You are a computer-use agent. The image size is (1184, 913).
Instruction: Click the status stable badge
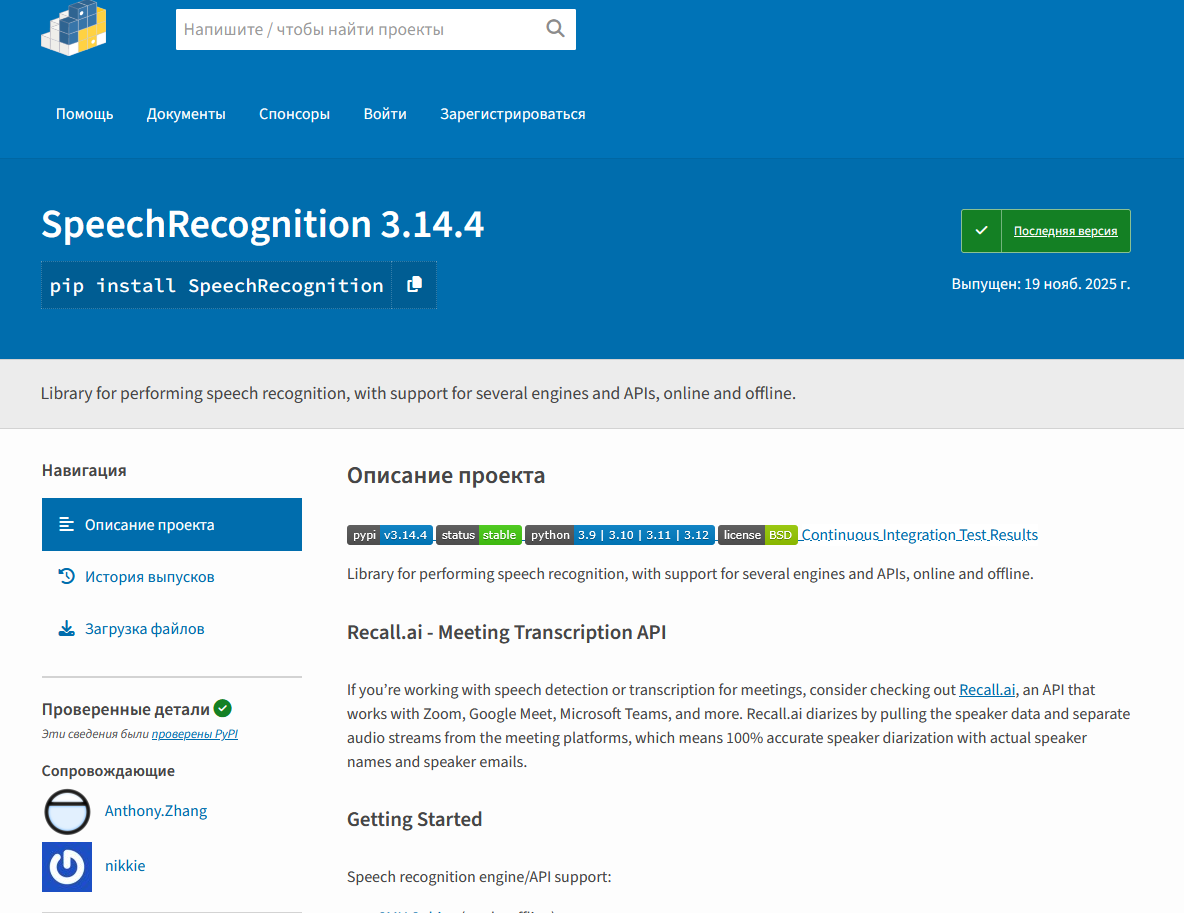pyautogui.click(x=479, y=535)
